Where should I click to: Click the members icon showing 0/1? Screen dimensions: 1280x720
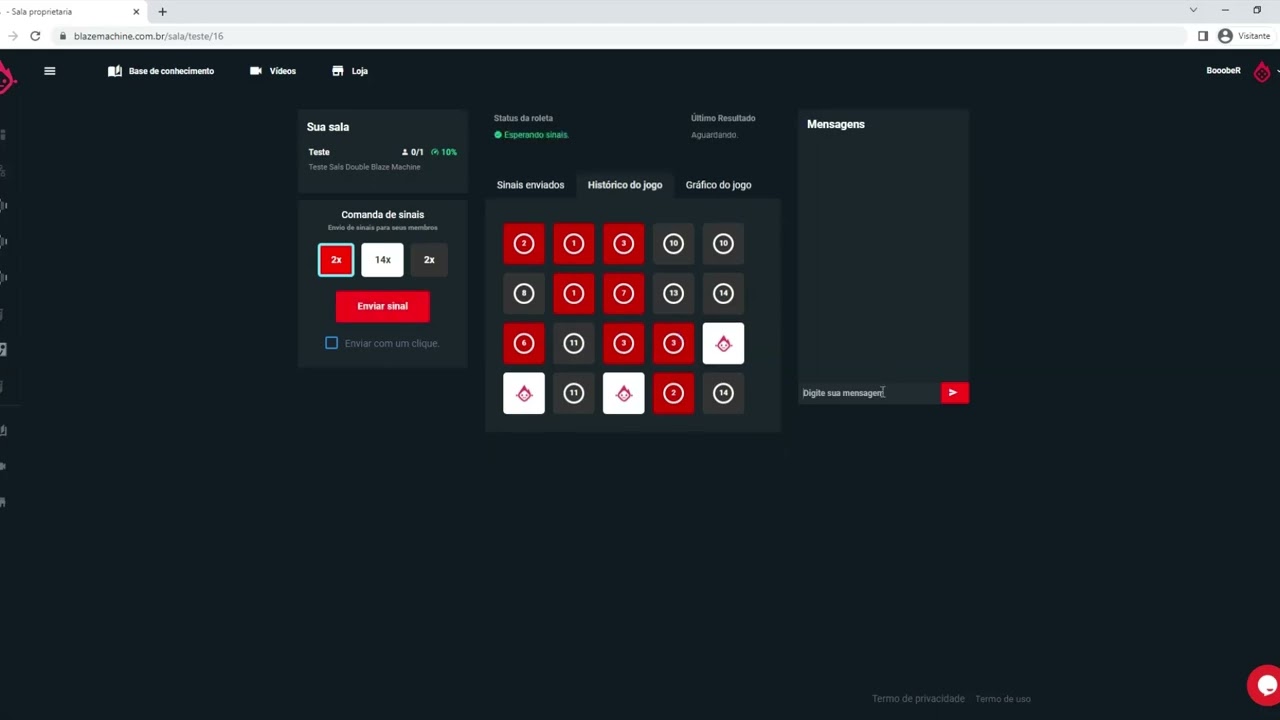(405, 152)
